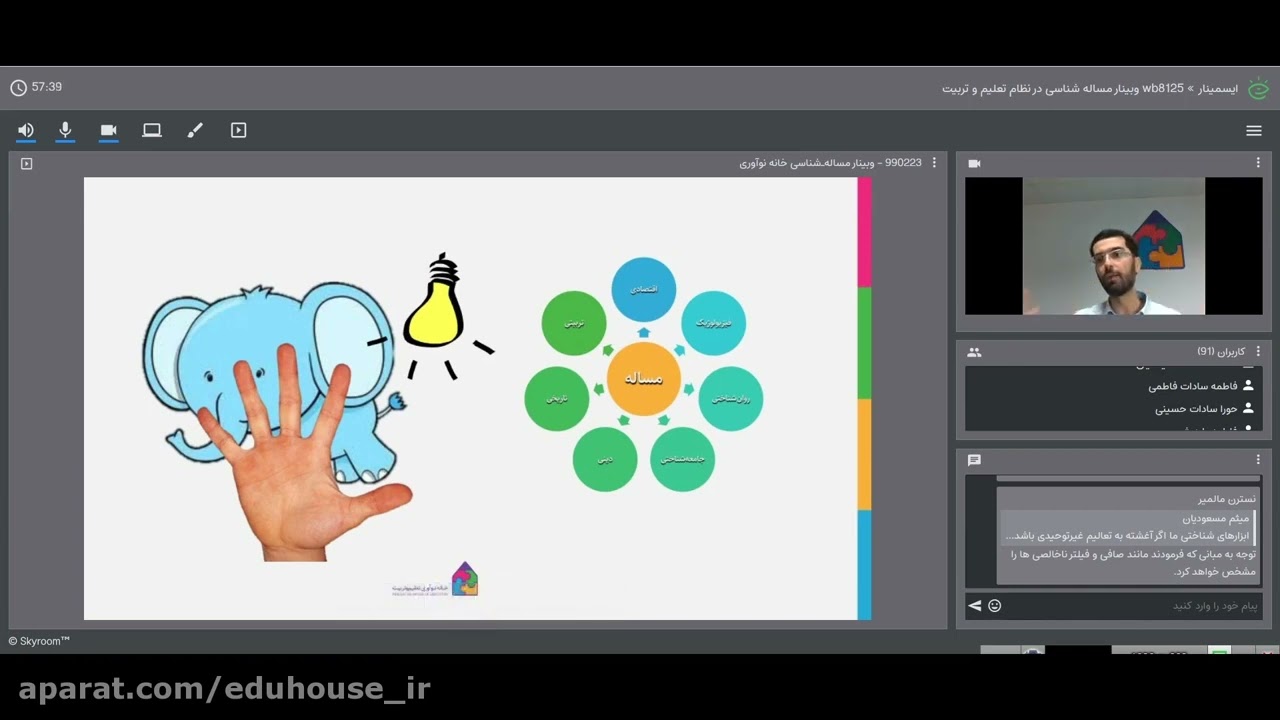The image size is (1280, 720).
Task: Click the 57:39 session timer text
Action: pyautogui.click(x=47, y=88)
